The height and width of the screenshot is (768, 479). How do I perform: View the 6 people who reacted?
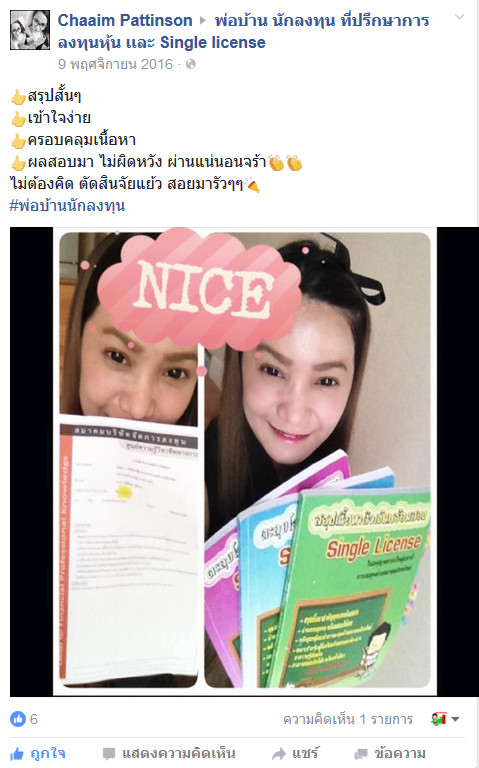[34, 719]
